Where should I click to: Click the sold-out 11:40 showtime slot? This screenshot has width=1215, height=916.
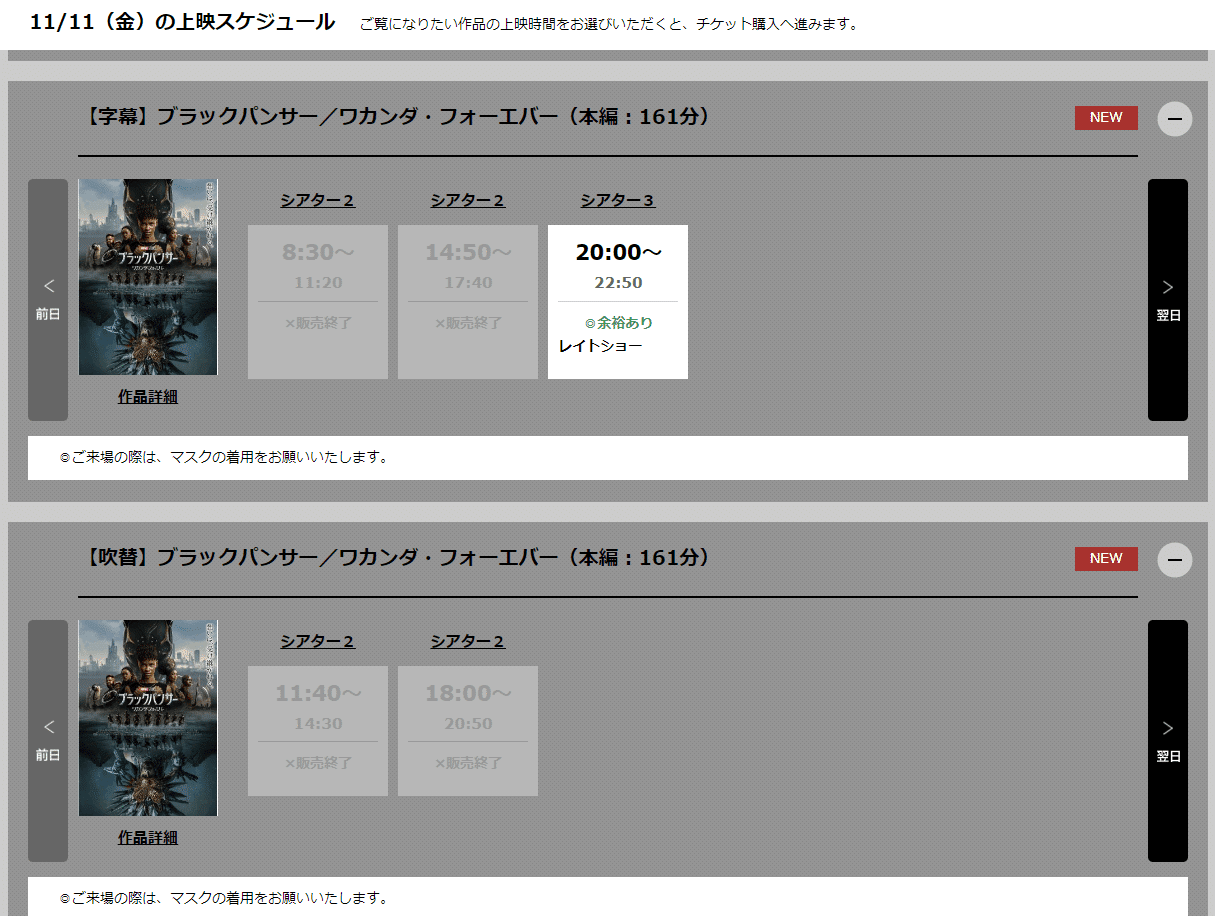(318, 731)
